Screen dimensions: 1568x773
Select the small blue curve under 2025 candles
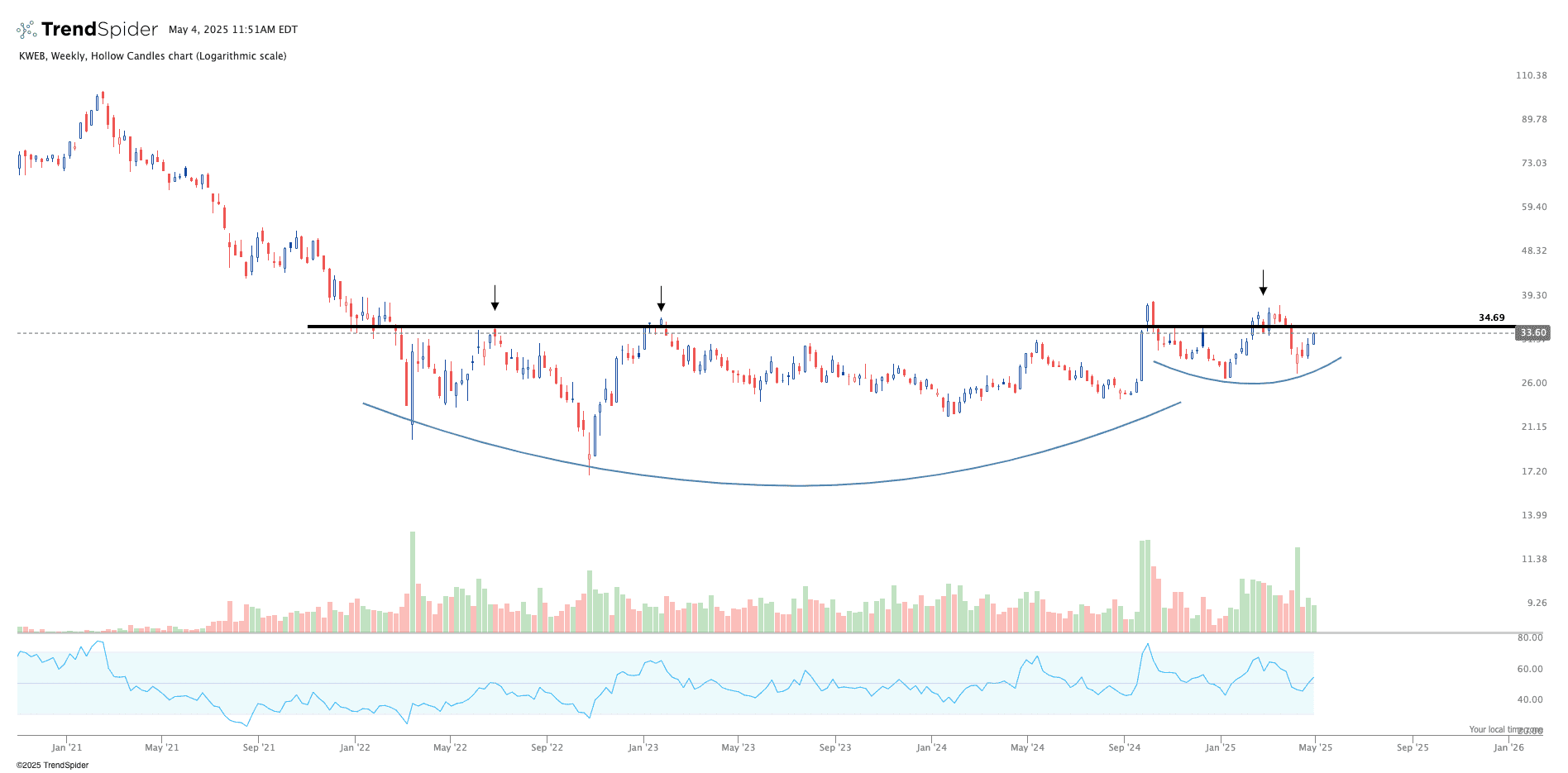point(1253,383)
